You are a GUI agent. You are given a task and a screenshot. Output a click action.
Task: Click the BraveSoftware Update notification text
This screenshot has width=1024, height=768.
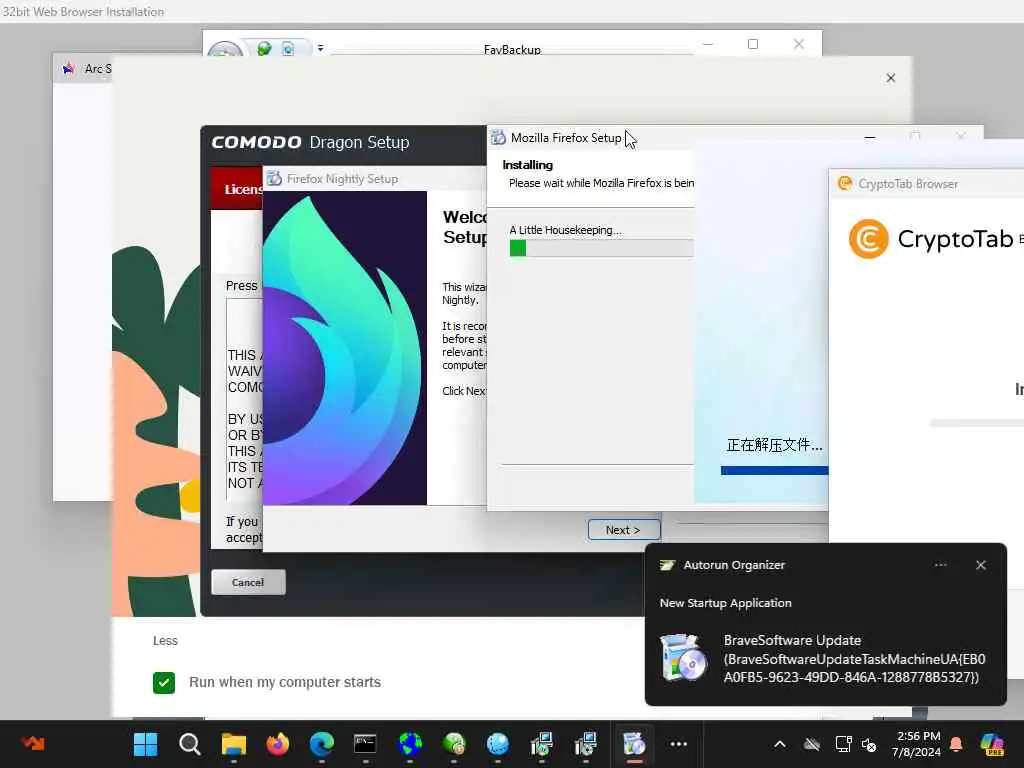tap(854, 658)
